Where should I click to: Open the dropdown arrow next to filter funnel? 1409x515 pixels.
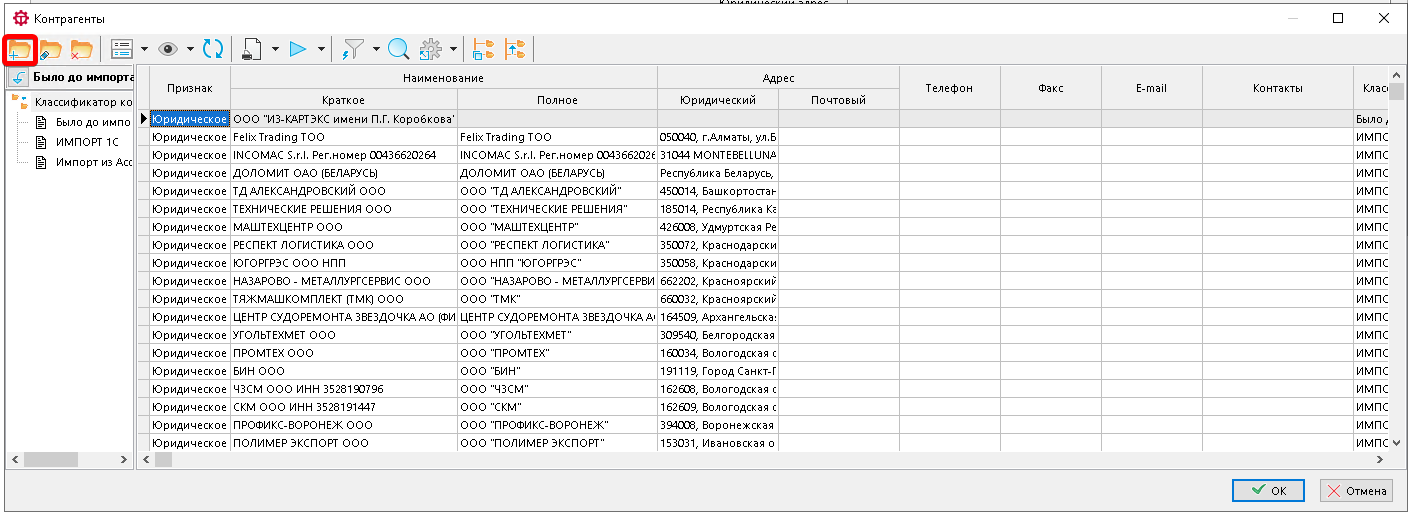[376, 49]
